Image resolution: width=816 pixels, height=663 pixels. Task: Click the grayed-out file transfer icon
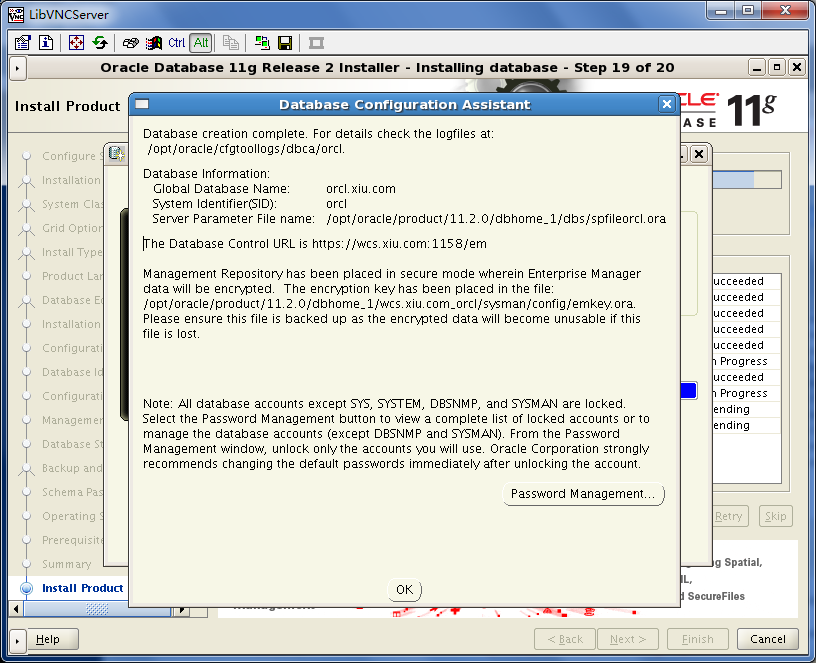coord(231,43)
